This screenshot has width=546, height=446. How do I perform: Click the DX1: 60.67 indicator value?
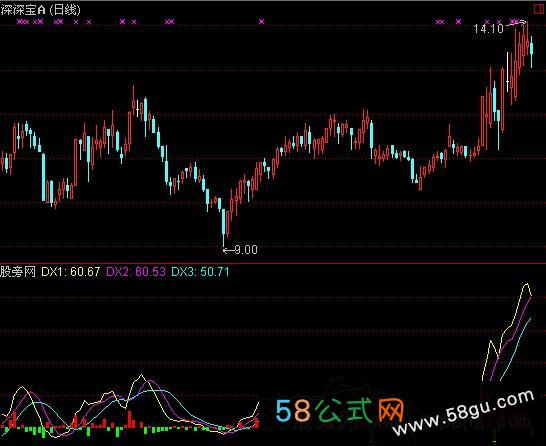pos(71,272)
